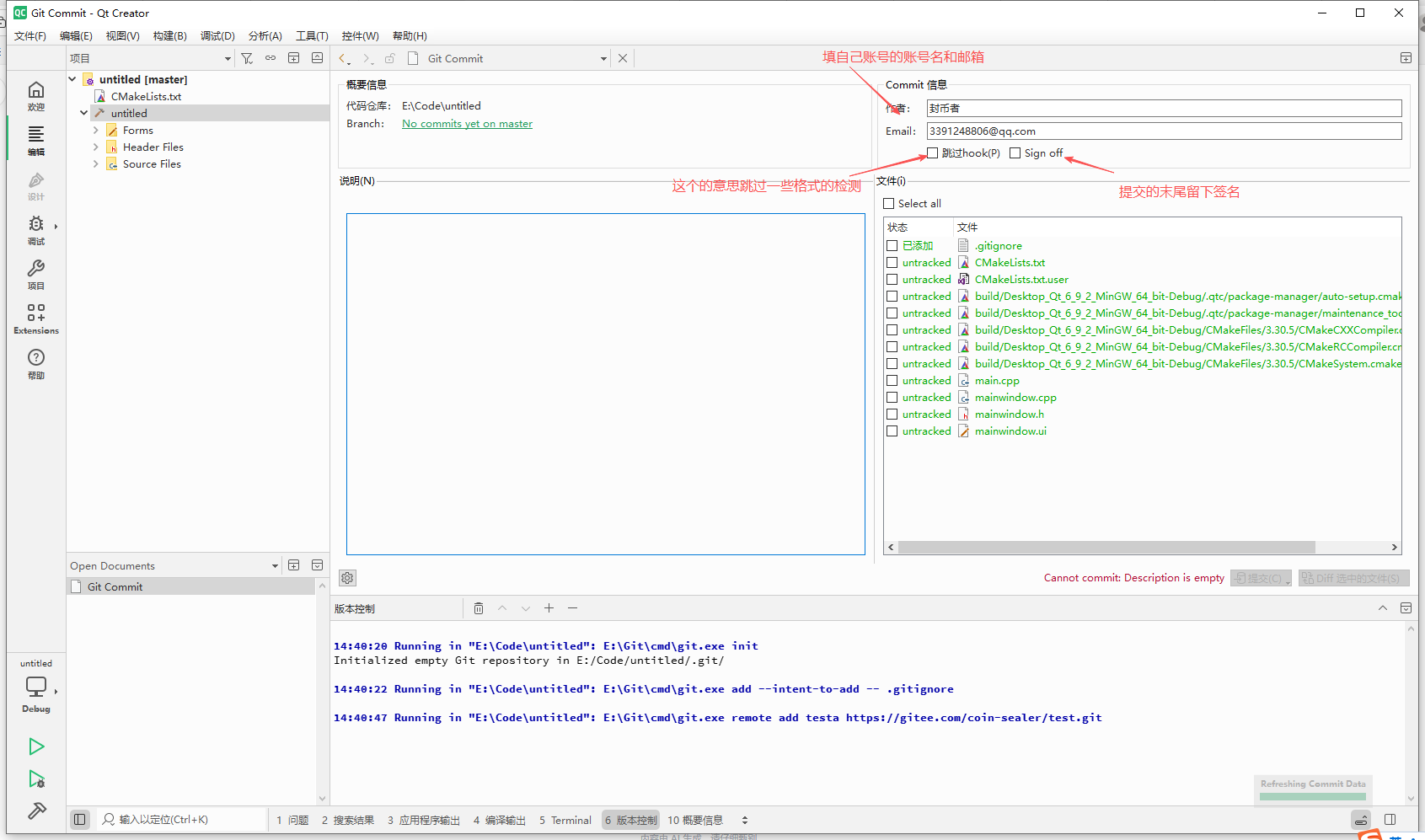Viewport: 1425px width, 840px height.
Task: Open the 文件(F) menu
Action: pos(30,36)
